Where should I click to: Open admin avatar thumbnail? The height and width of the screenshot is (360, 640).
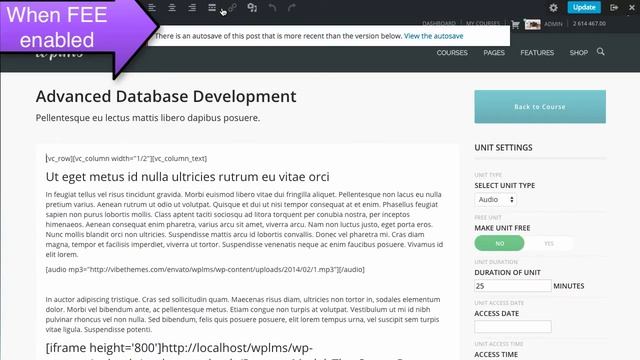coord(532,24)
